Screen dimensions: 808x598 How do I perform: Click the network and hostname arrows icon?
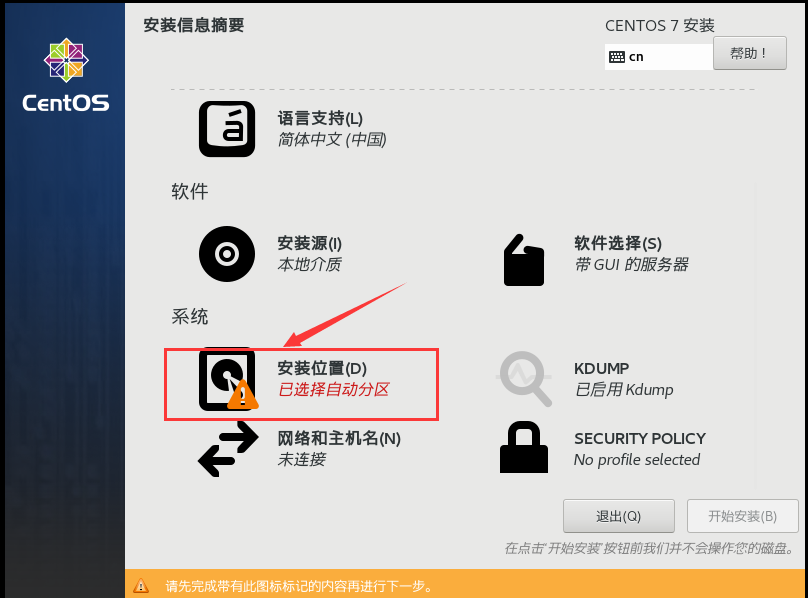pos(228,449)
